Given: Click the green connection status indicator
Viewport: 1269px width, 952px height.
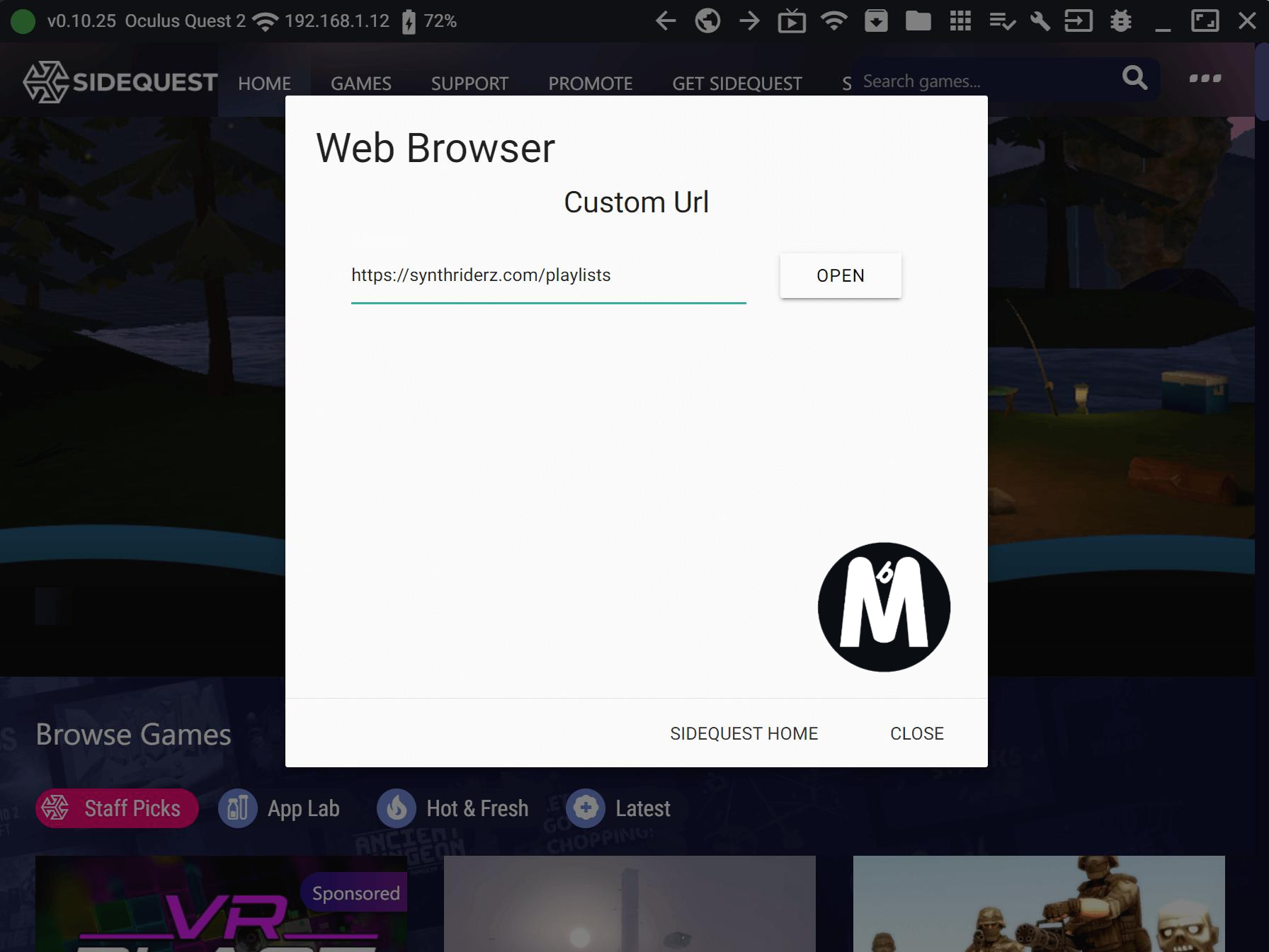Looking at the screenshot, I should pyautogui.click(x=23, y=21).
